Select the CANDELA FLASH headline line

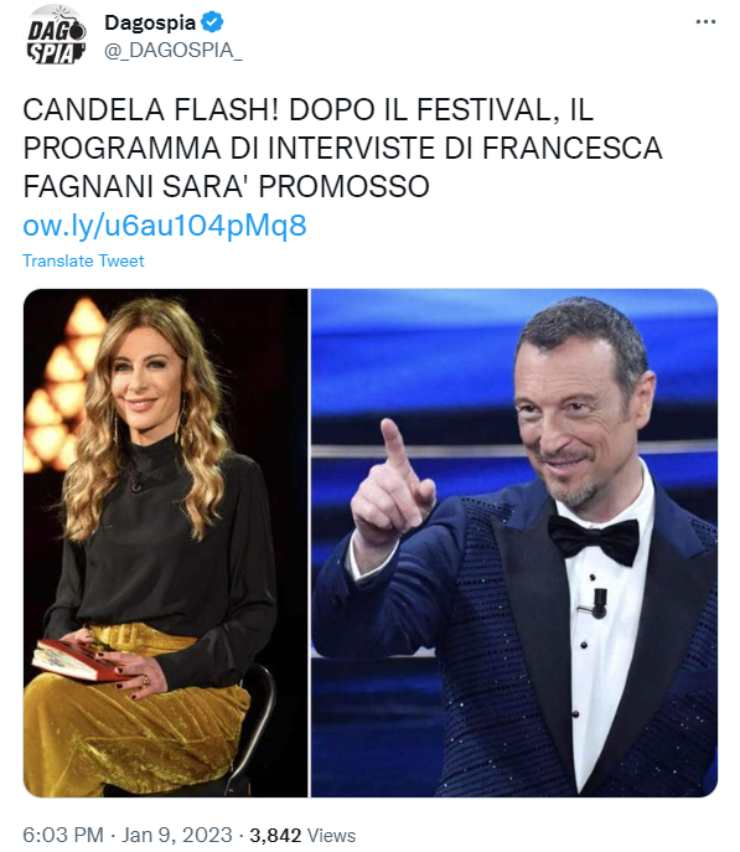pos(308,110)
